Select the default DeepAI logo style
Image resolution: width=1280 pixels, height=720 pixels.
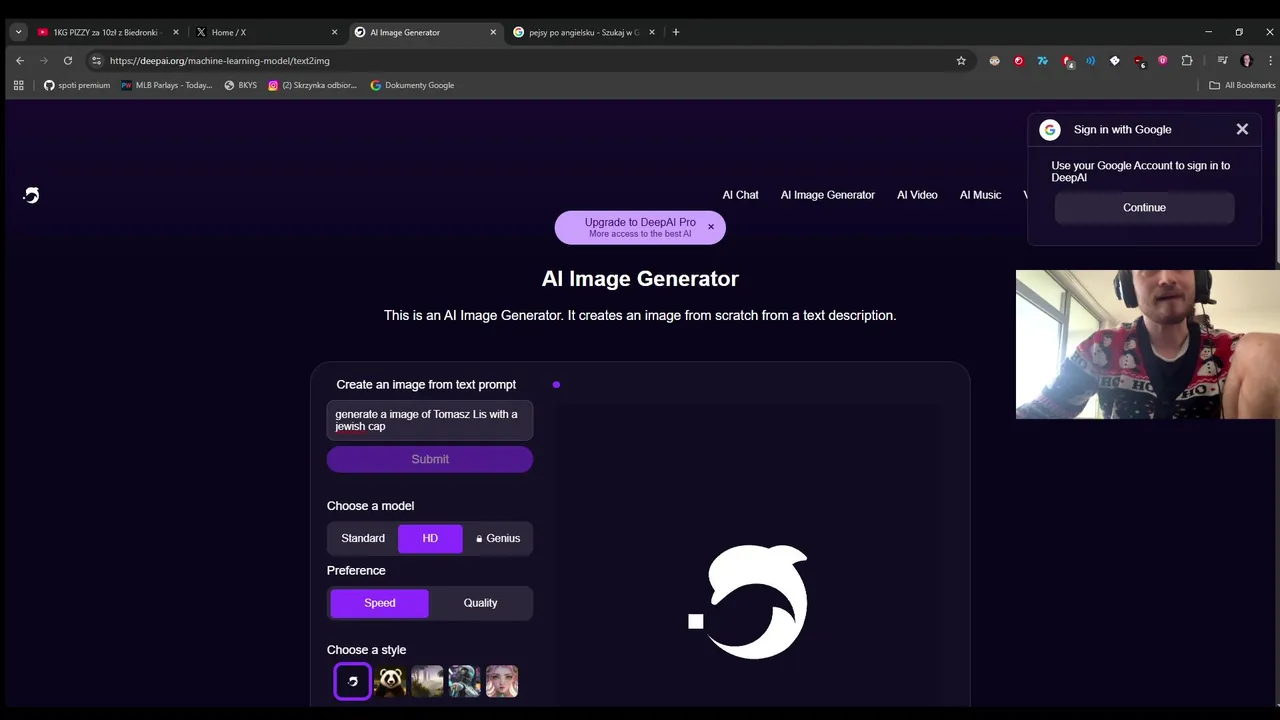pos(353,681)
